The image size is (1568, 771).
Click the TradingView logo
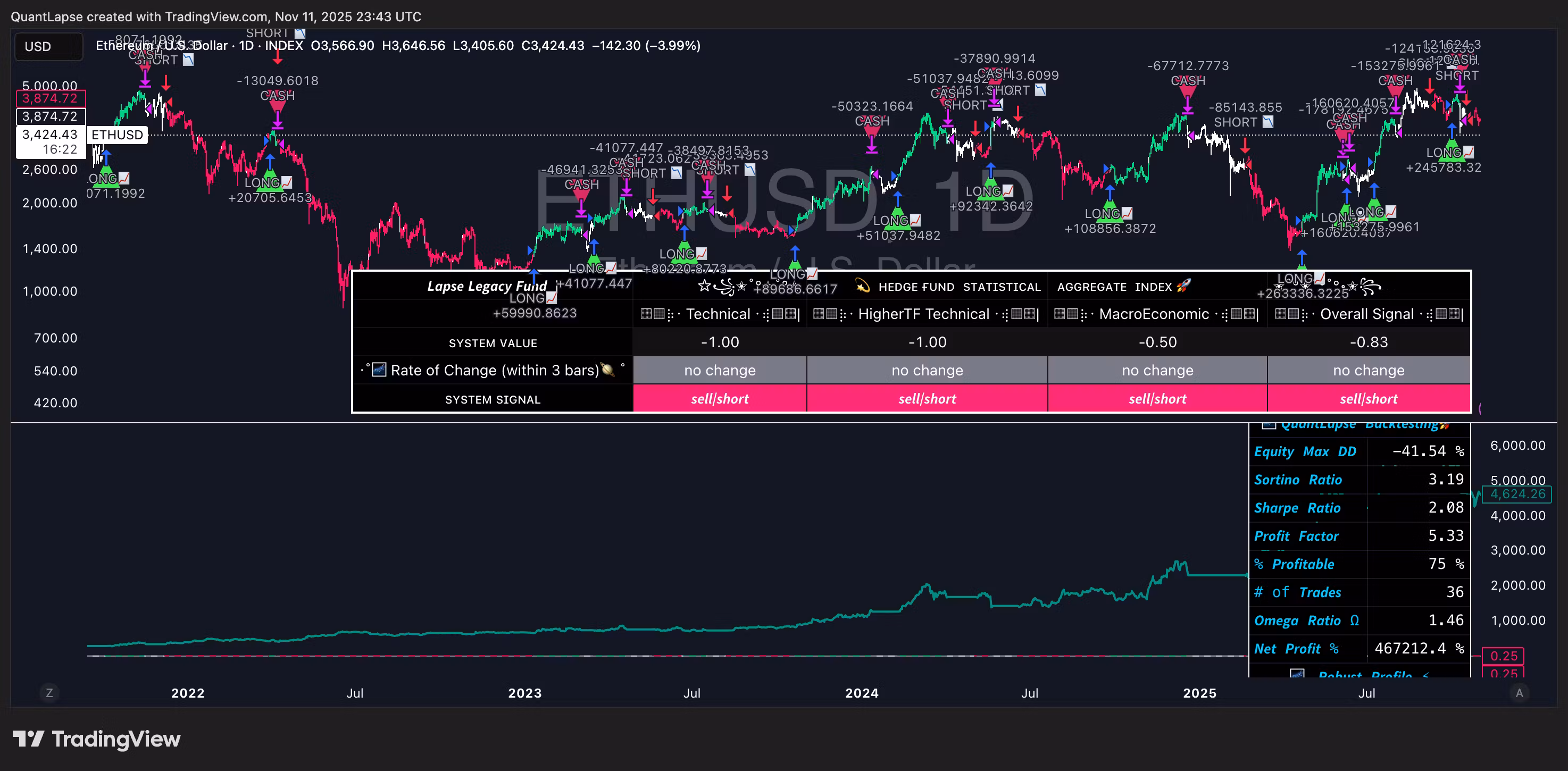(x=97, y=739)
